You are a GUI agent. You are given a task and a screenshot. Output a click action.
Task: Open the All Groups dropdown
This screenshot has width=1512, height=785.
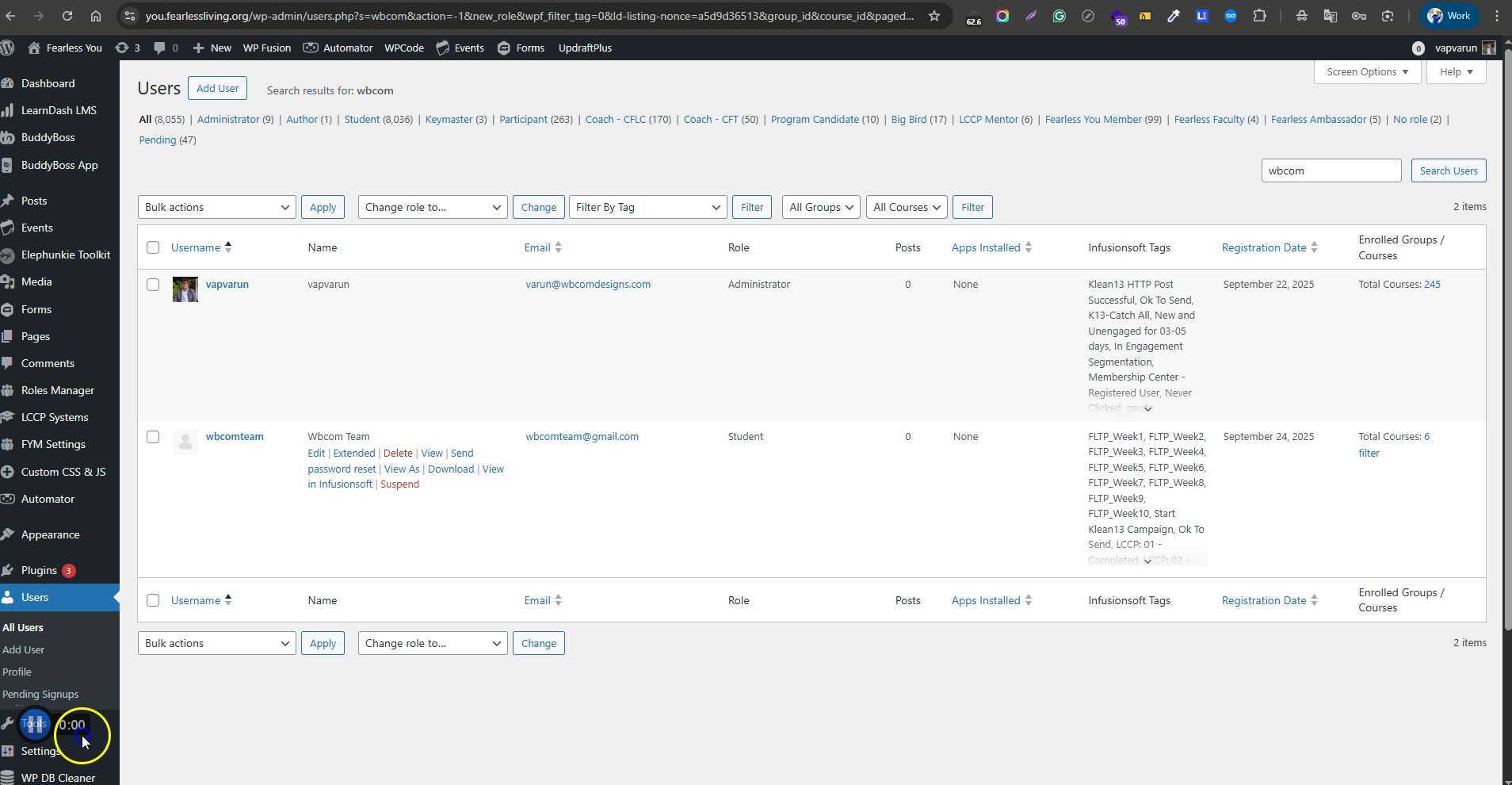[x=820, y=207]
